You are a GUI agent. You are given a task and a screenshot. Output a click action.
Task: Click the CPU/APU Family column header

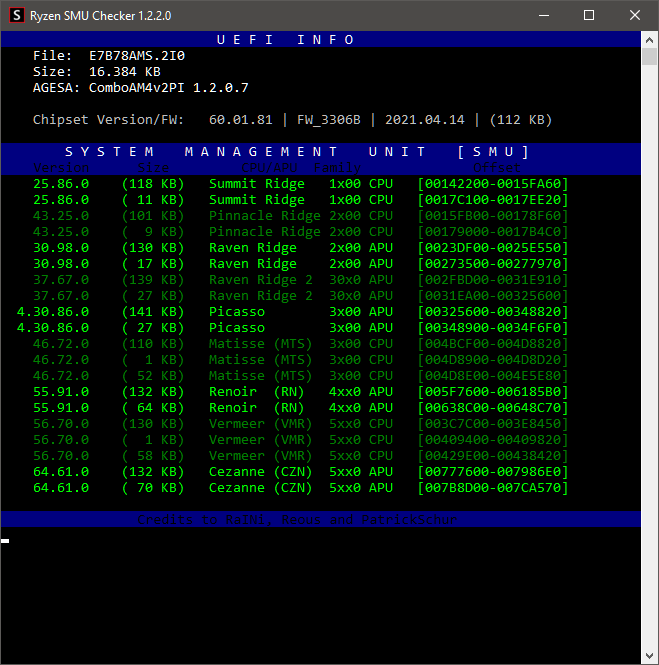(301, 168)
